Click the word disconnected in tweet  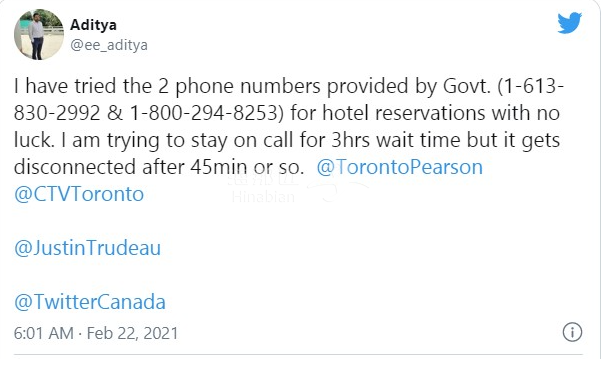(x=75, y=167)
